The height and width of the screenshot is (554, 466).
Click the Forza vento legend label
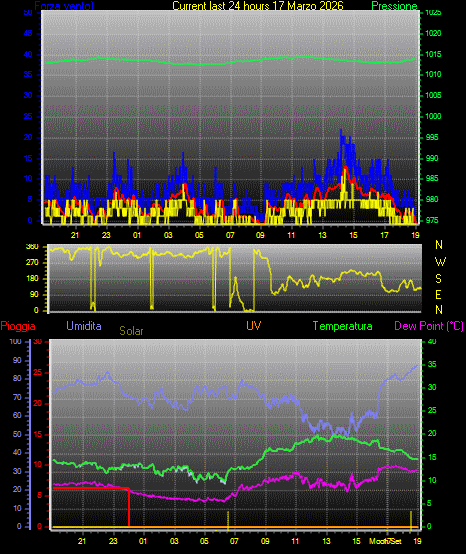[x=64, y=6]
